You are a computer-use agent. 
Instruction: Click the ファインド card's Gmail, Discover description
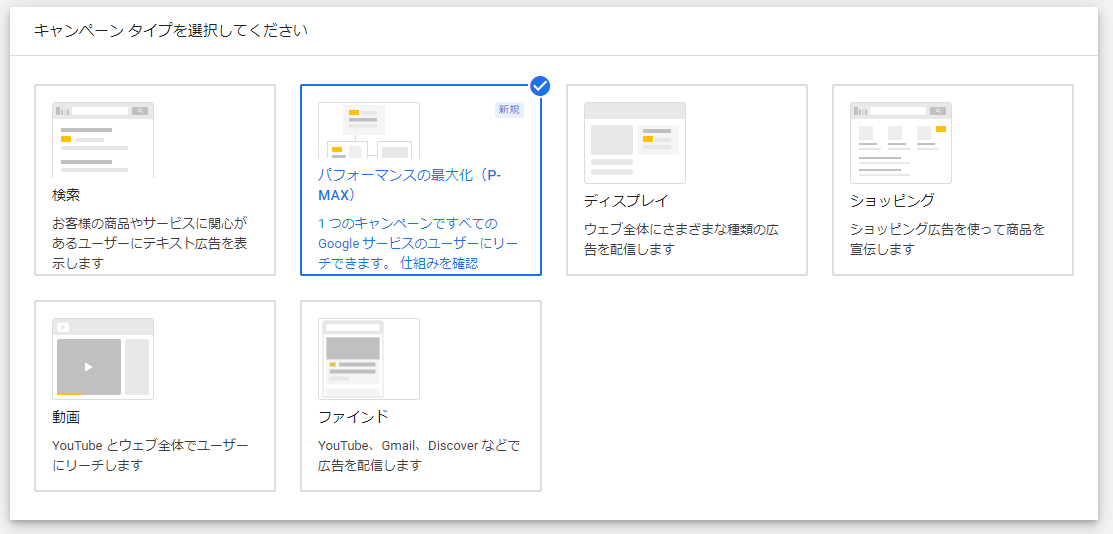[418, 455]
